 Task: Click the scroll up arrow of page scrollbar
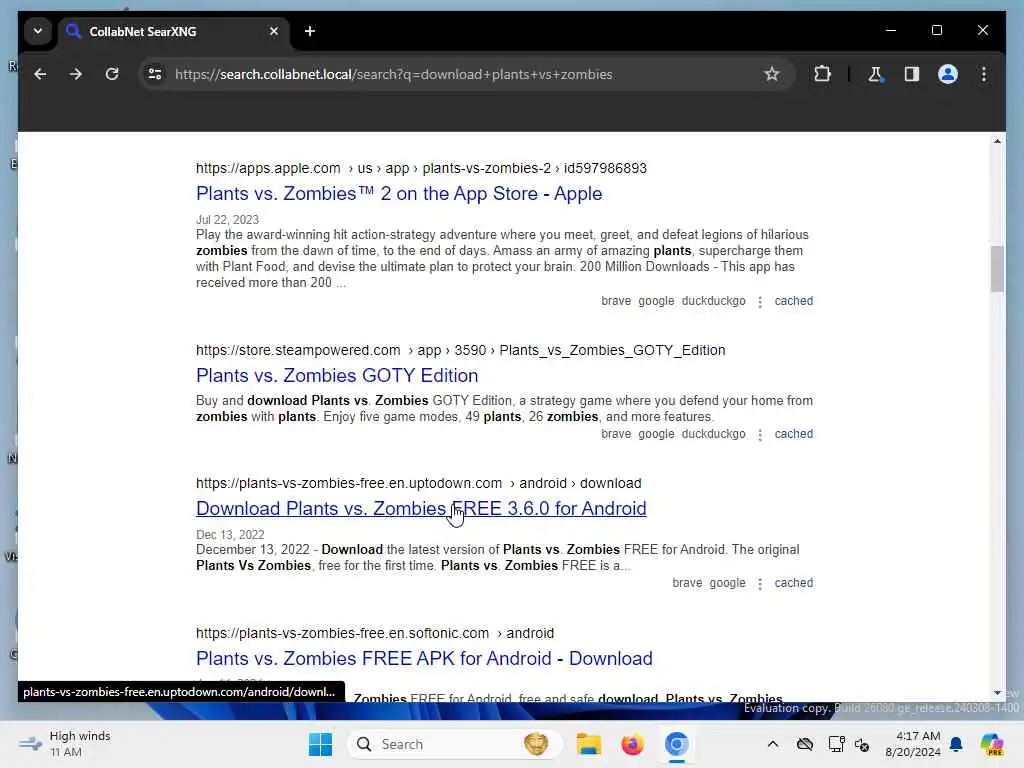pos(997,141)
